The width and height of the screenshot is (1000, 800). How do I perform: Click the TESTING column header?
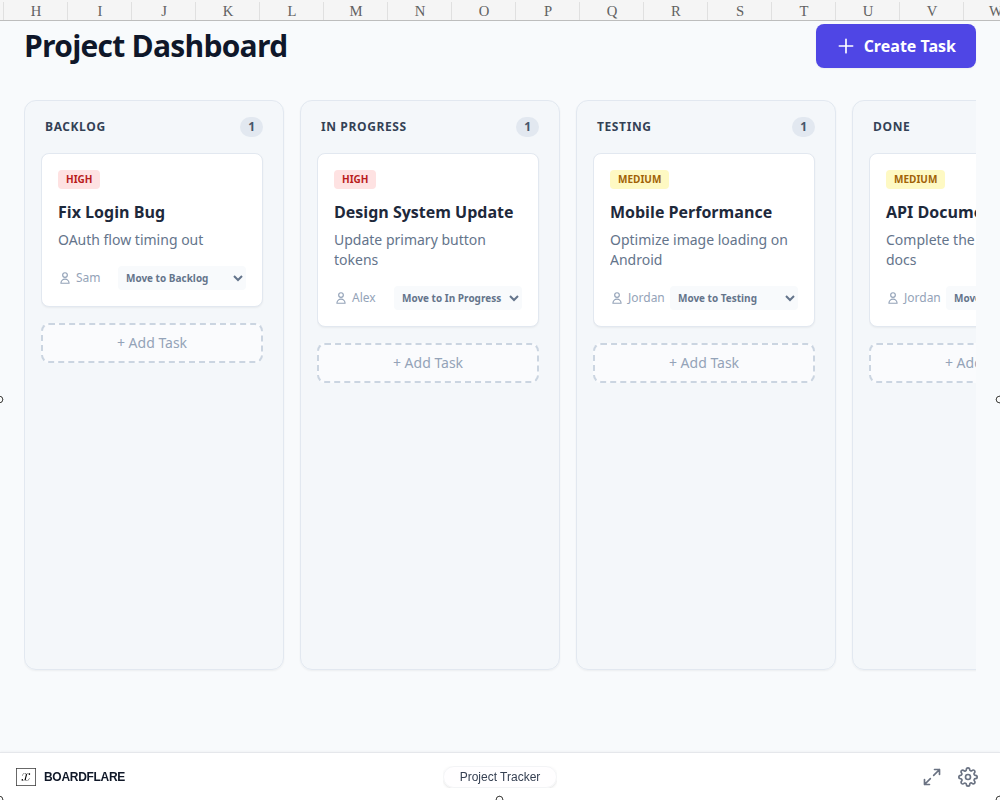624,126
